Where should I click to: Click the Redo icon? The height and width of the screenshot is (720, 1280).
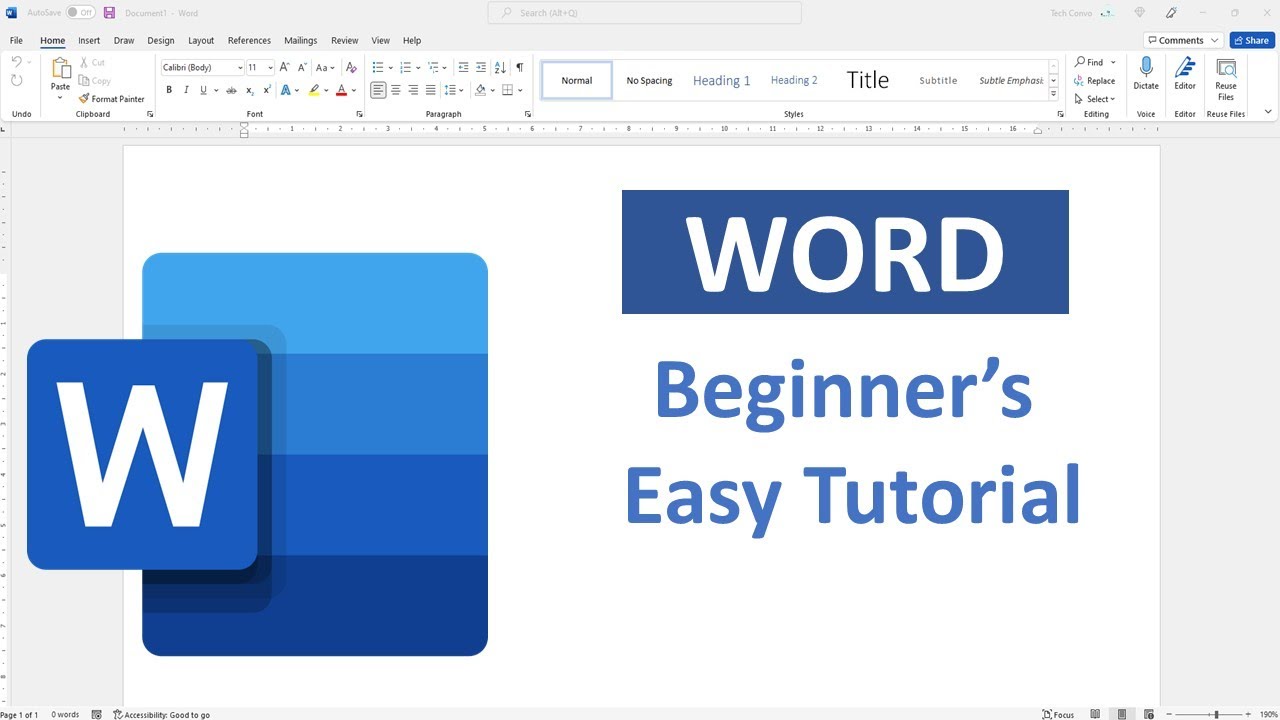[16, 81]
